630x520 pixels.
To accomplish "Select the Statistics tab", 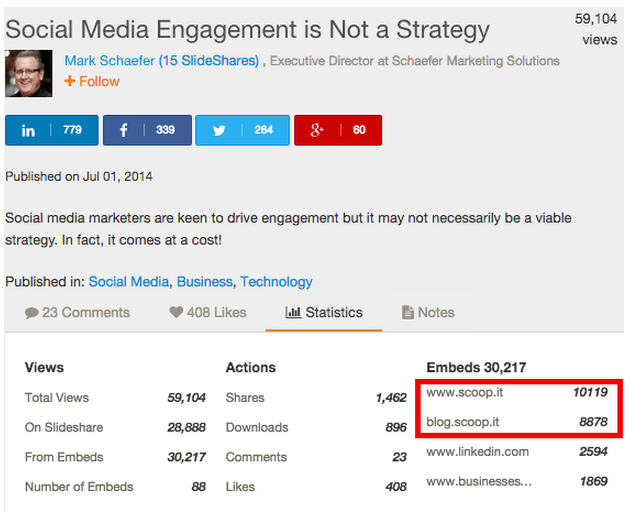I will click(x=324, y=313).
